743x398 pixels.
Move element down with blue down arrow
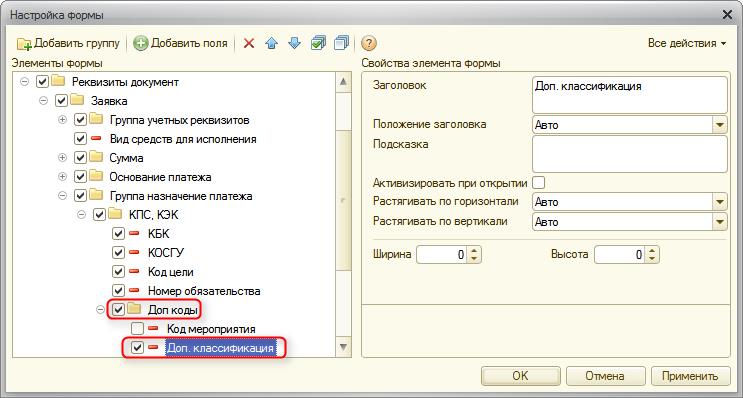click(294, 44)
